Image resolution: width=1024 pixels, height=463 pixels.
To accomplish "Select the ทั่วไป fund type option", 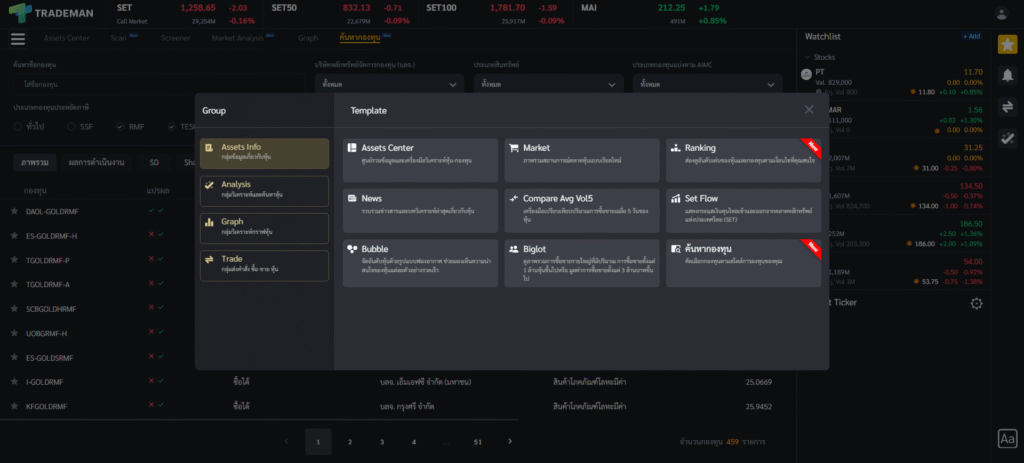I will pos(18,126).
